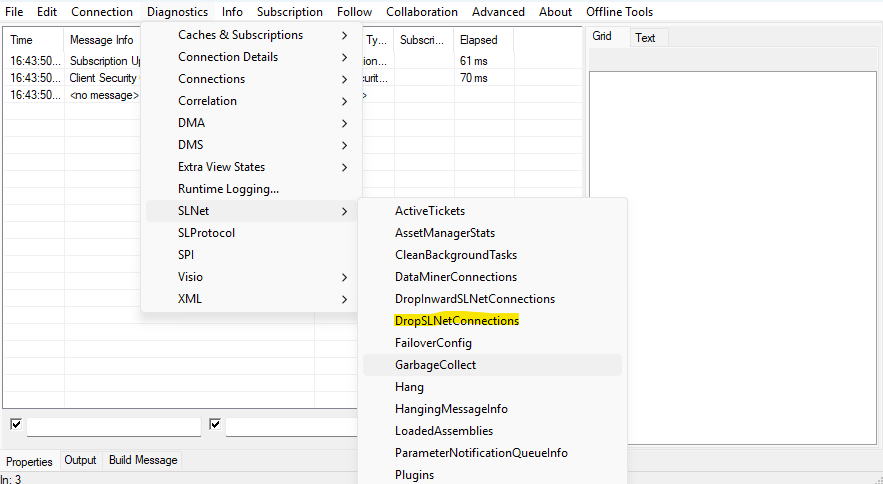The image size is (883, 484).
Task: Select Plugins entry in SLNet submenu
Action: 492,474
